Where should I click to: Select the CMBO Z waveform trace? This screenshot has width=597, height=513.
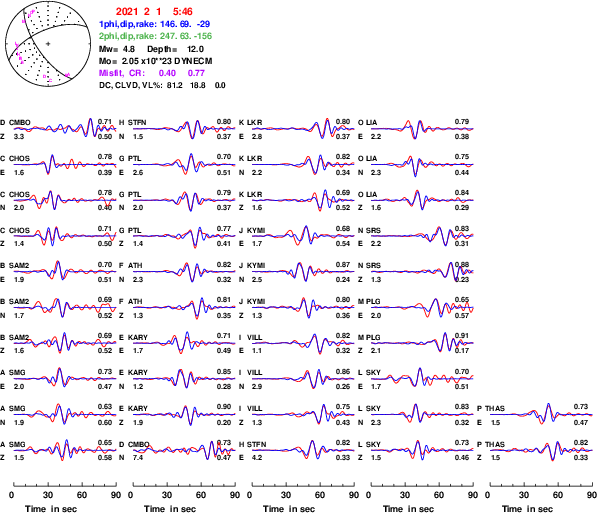[x=65, y=128]
